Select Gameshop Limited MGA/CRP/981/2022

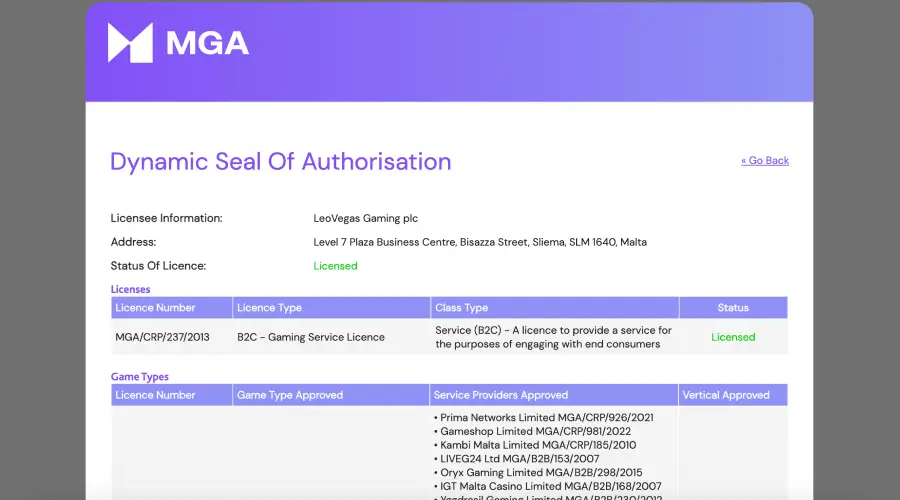click(x=535, y=431)
